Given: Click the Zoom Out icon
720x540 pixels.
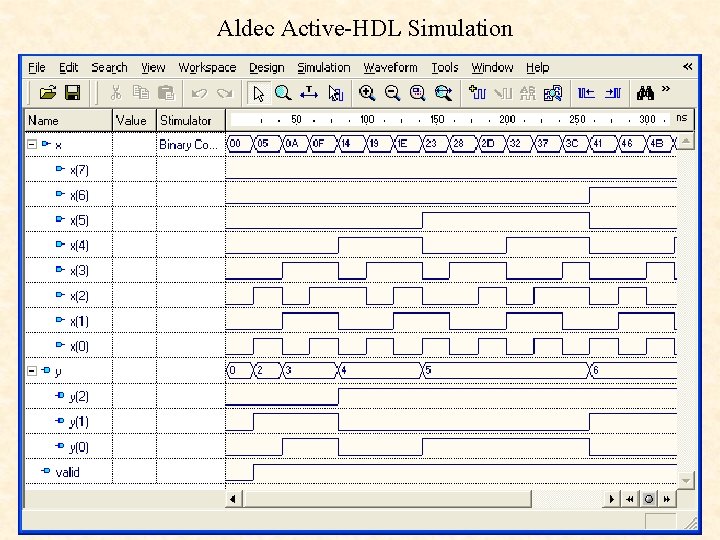Looking at the screenshot, I should pyautogui.click(x=392, y=93).
